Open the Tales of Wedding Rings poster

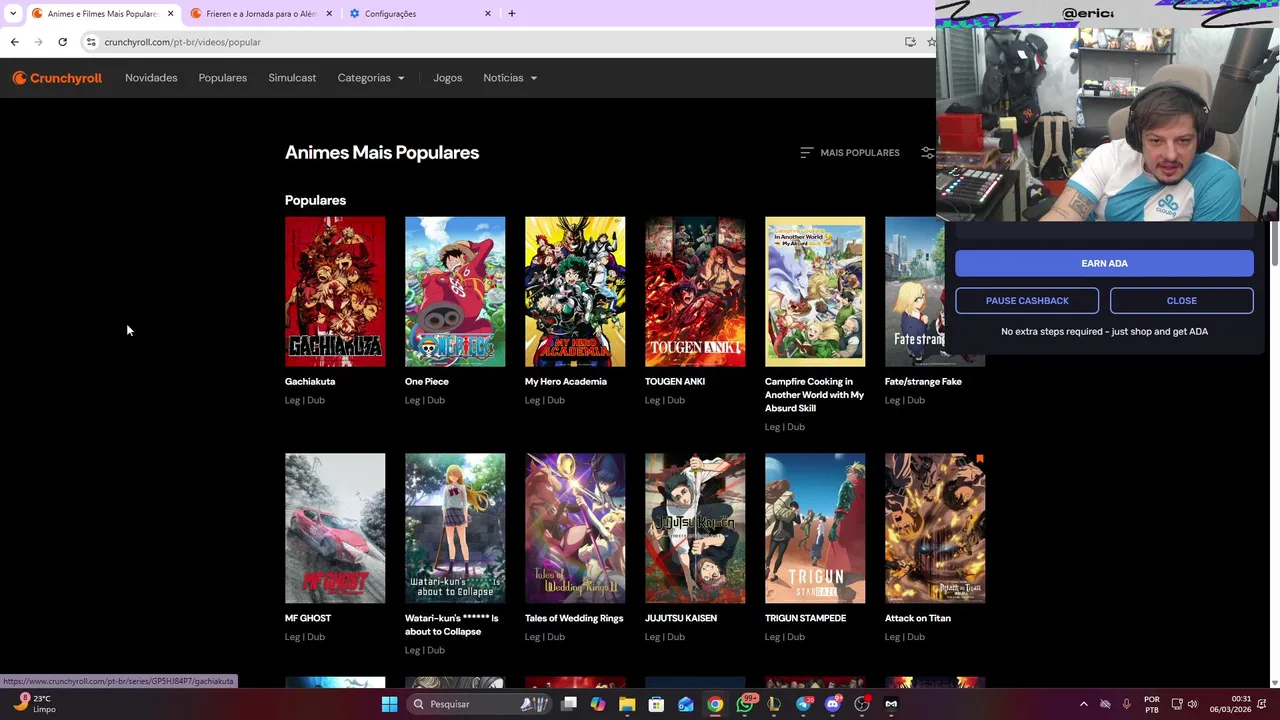point(575,528)
